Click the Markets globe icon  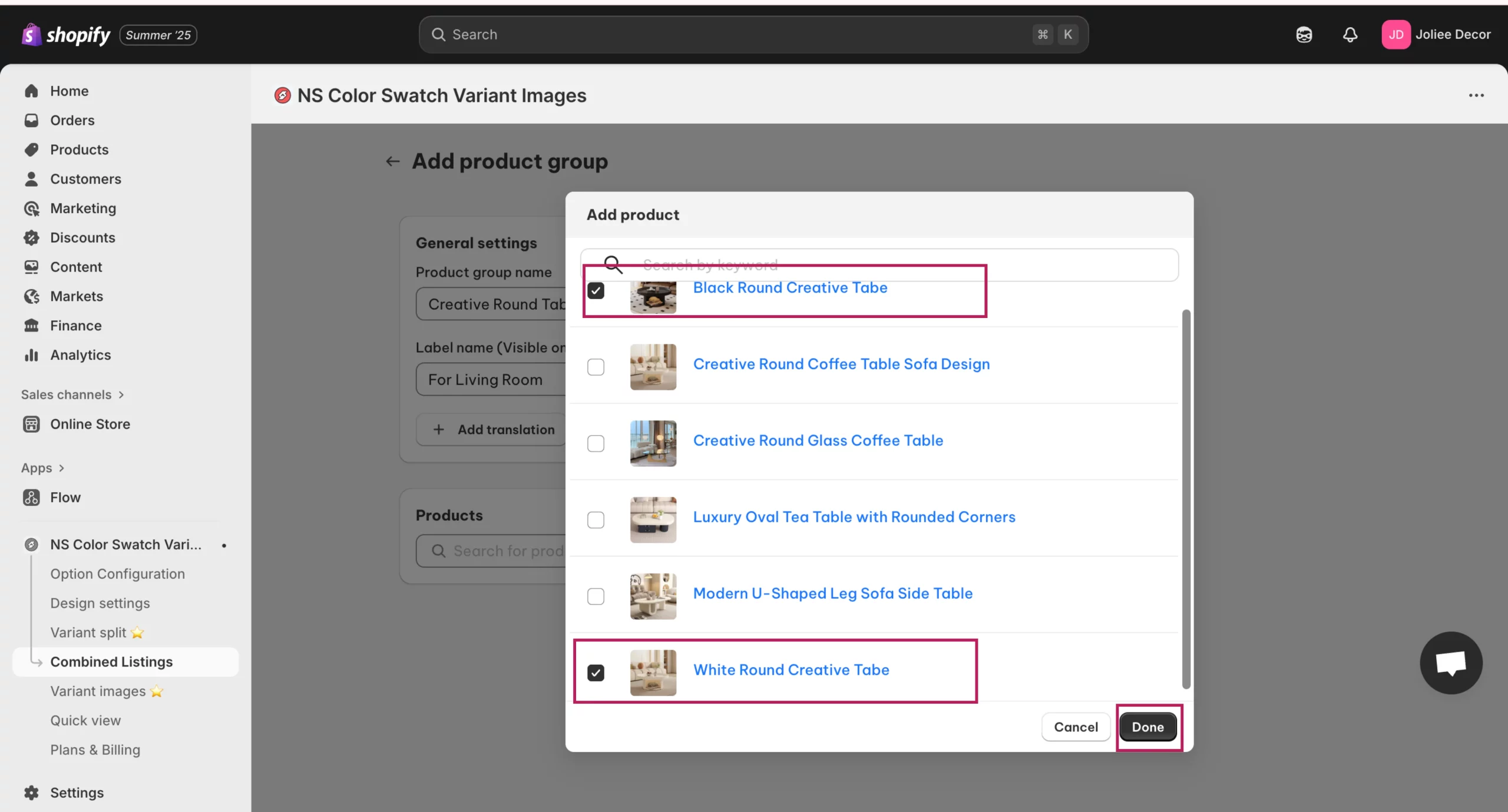click(31, 296)
